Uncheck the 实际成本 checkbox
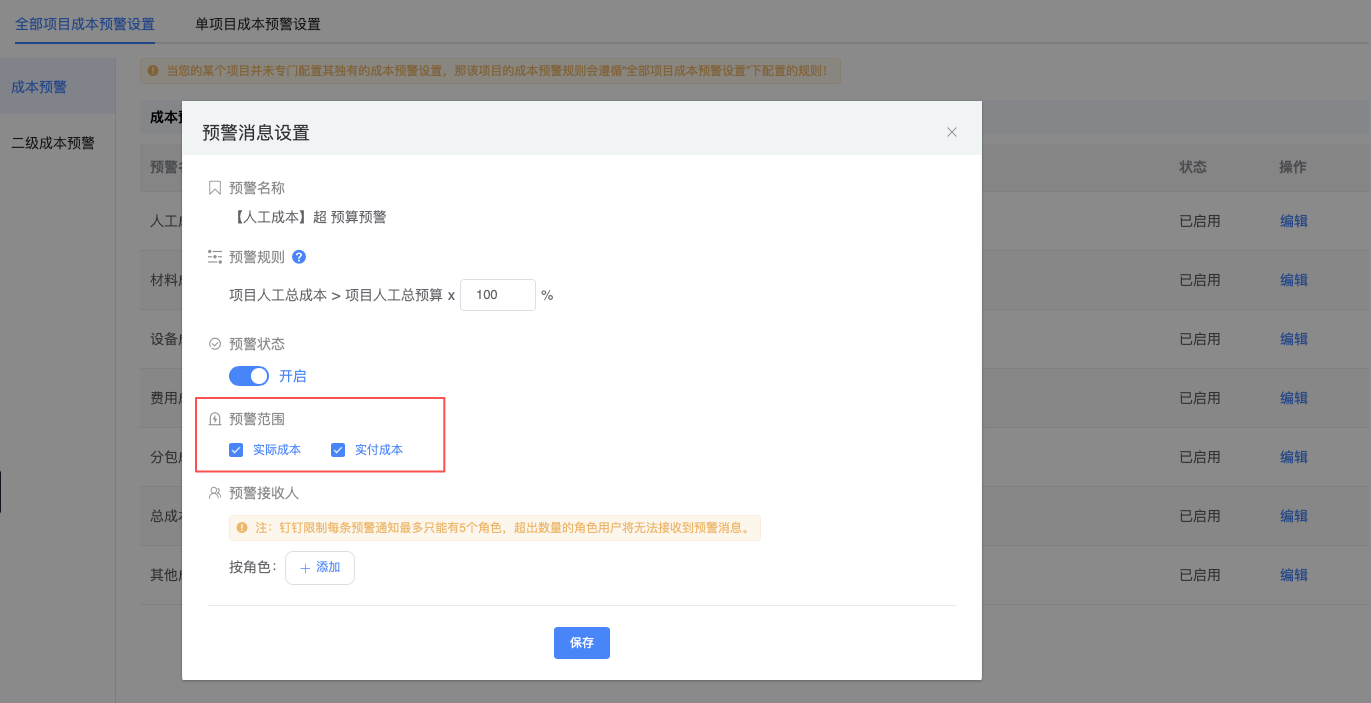This screenshot has width=1371, height=703. click(x=236, y=450)
